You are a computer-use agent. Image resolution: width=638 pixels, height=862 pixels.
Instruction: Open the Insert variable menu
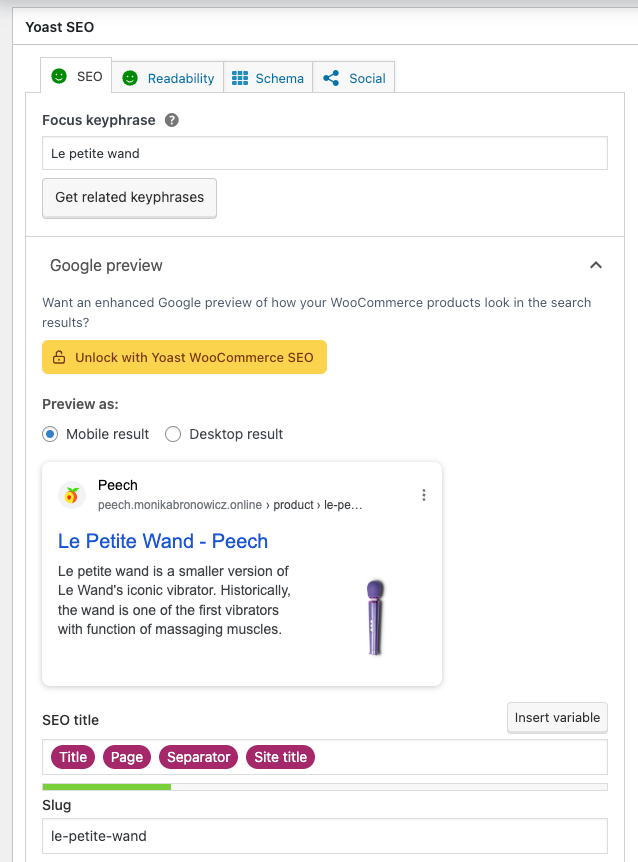pyautogui.click(x=557, y=717)
